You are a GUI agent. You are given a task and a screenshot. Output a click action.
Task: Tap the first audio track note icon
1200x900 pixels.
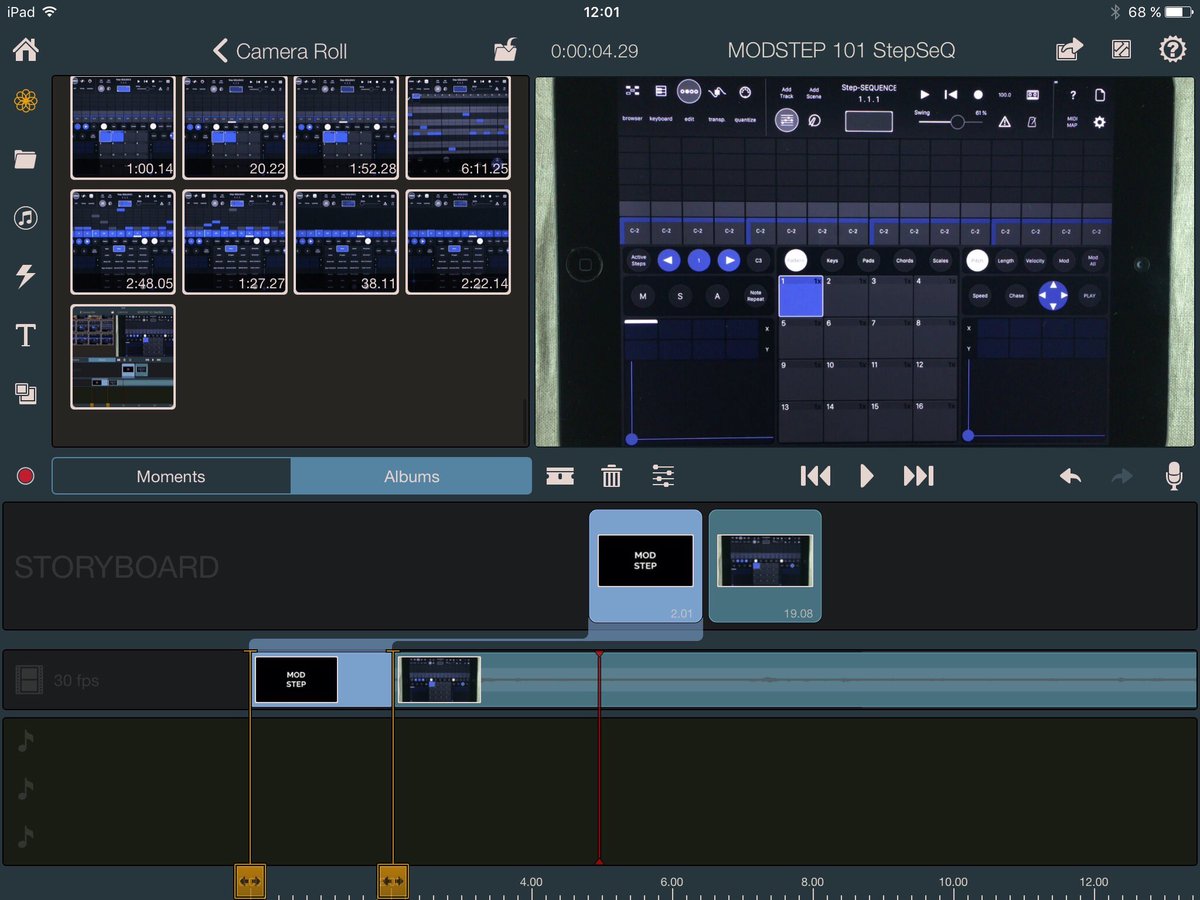(26, 741)
